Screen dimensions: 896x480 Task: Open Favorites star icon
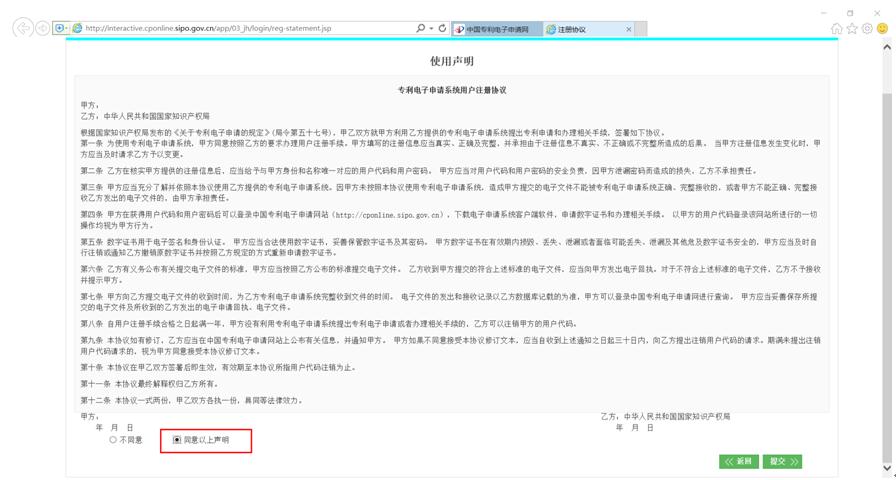(x=852, y=29)
